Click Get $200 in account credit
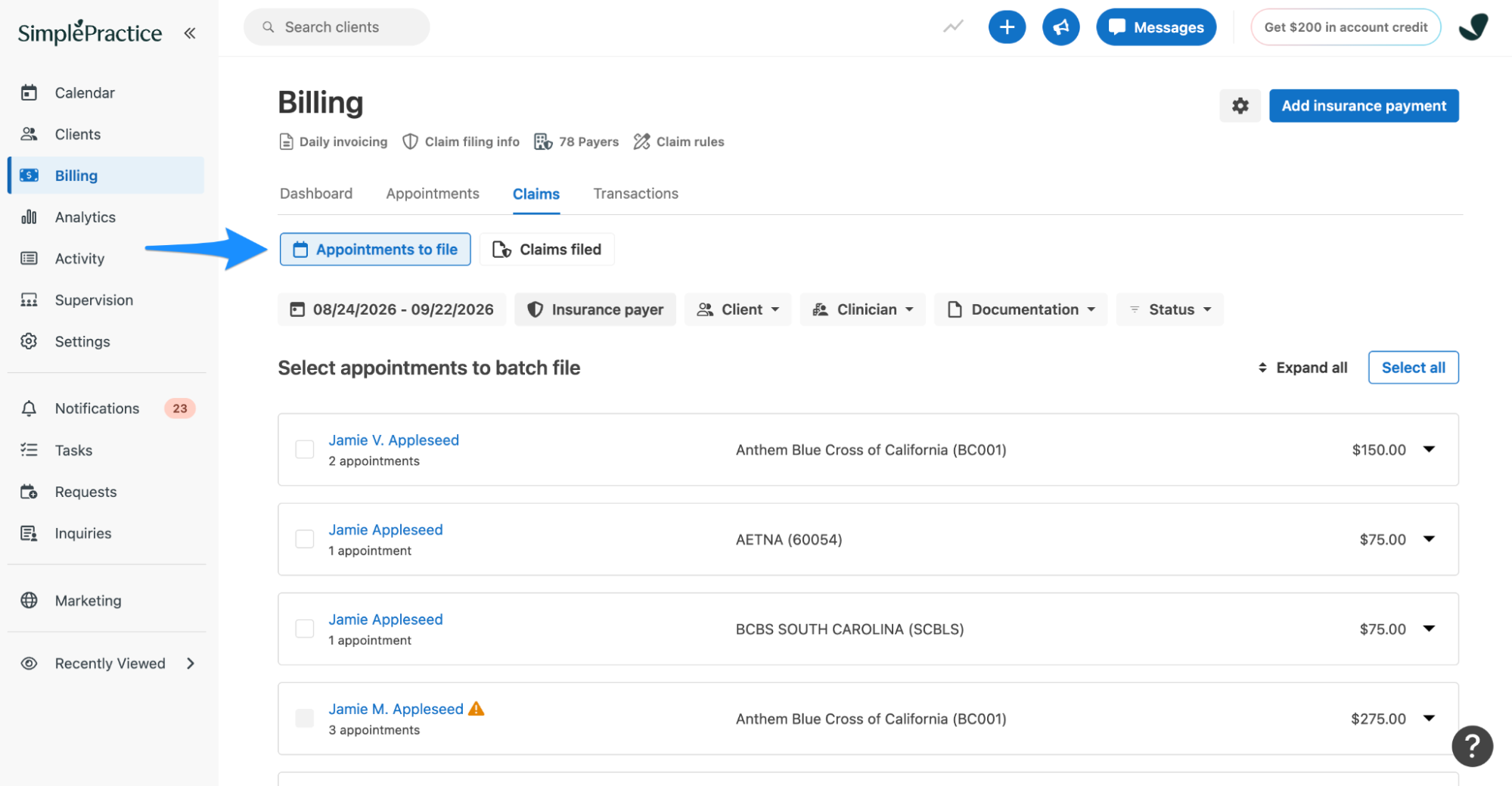This screenshot has width=1512, height=786. pos(1346,27)
